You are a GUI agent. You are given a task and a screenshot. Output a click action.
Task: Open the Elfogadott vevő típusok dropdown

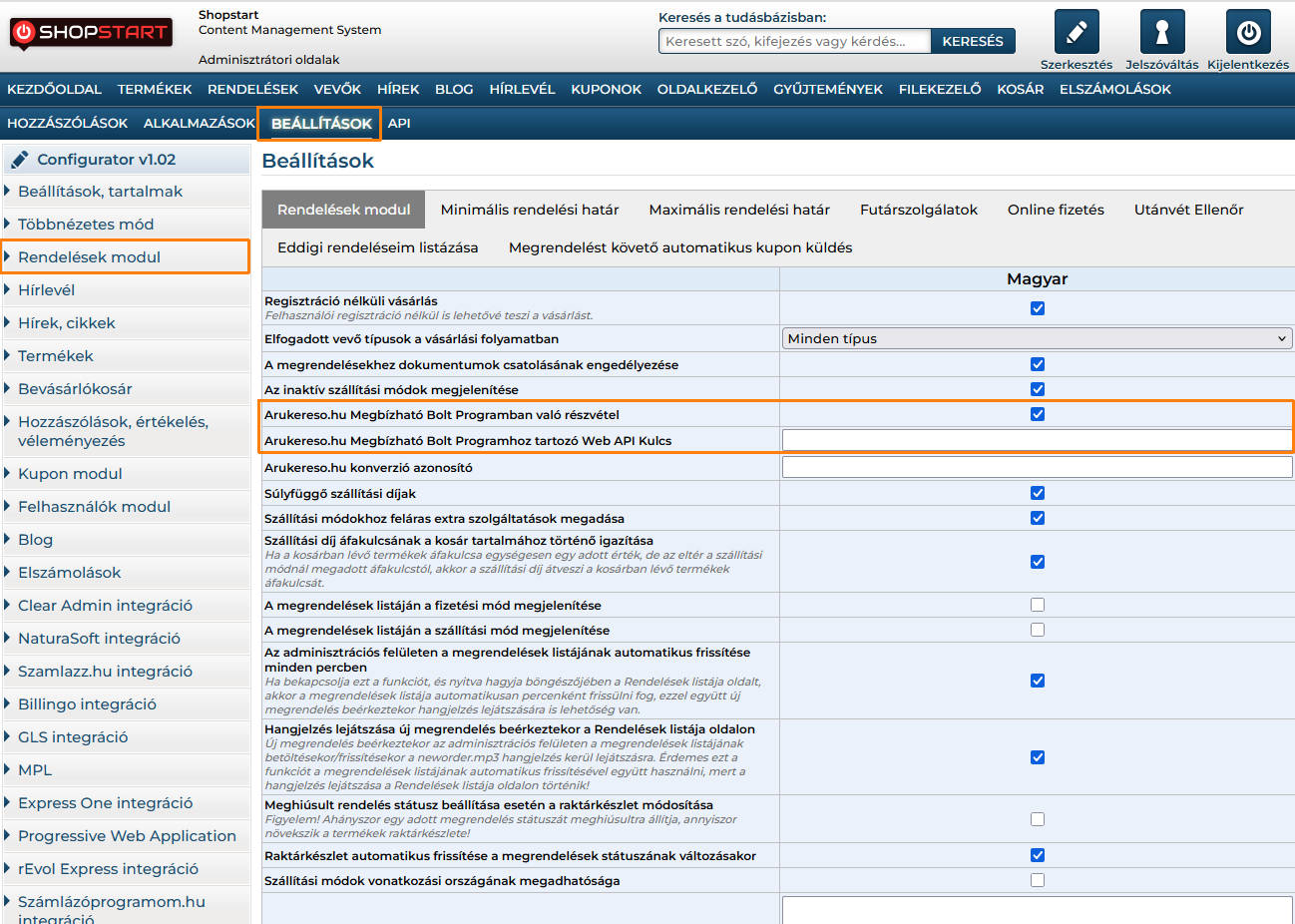(1038, 338)
